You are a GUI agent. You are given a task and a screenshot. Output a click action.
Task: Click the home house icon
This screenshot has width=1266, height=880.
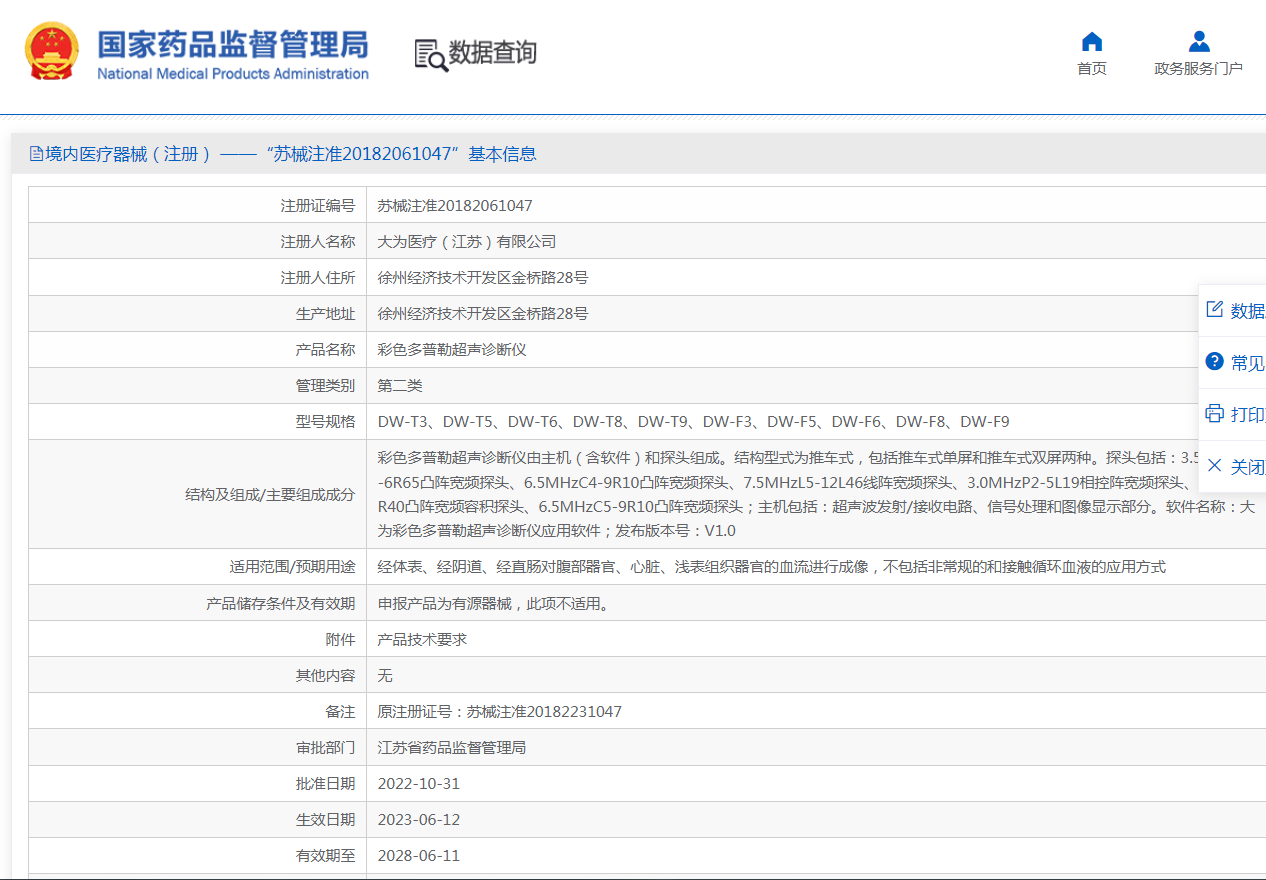pos(1092,41)
